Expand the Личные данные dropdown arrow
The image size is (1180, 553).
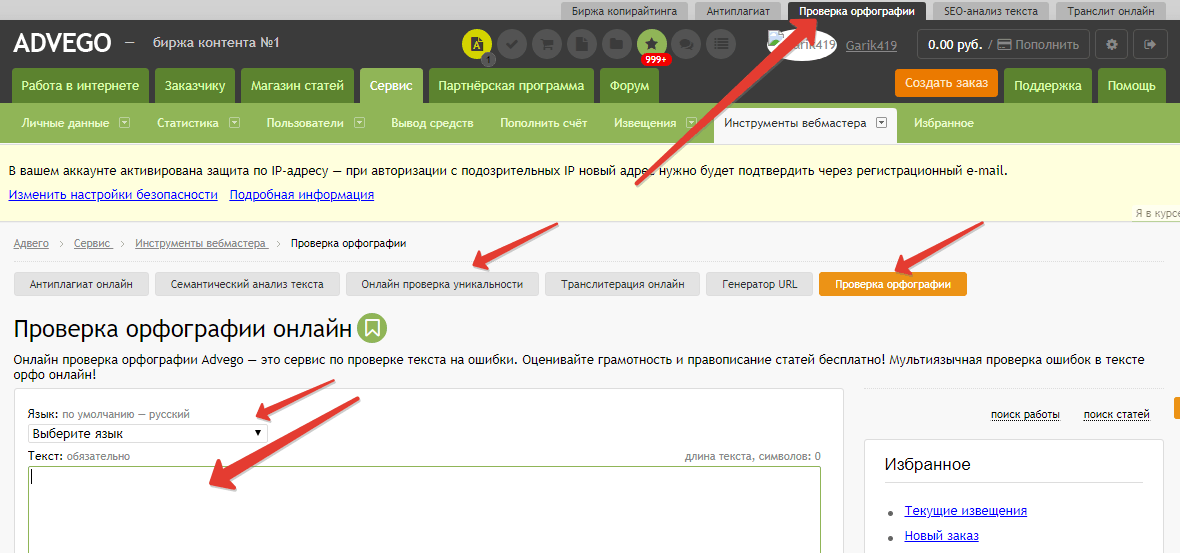coord(125,123)
